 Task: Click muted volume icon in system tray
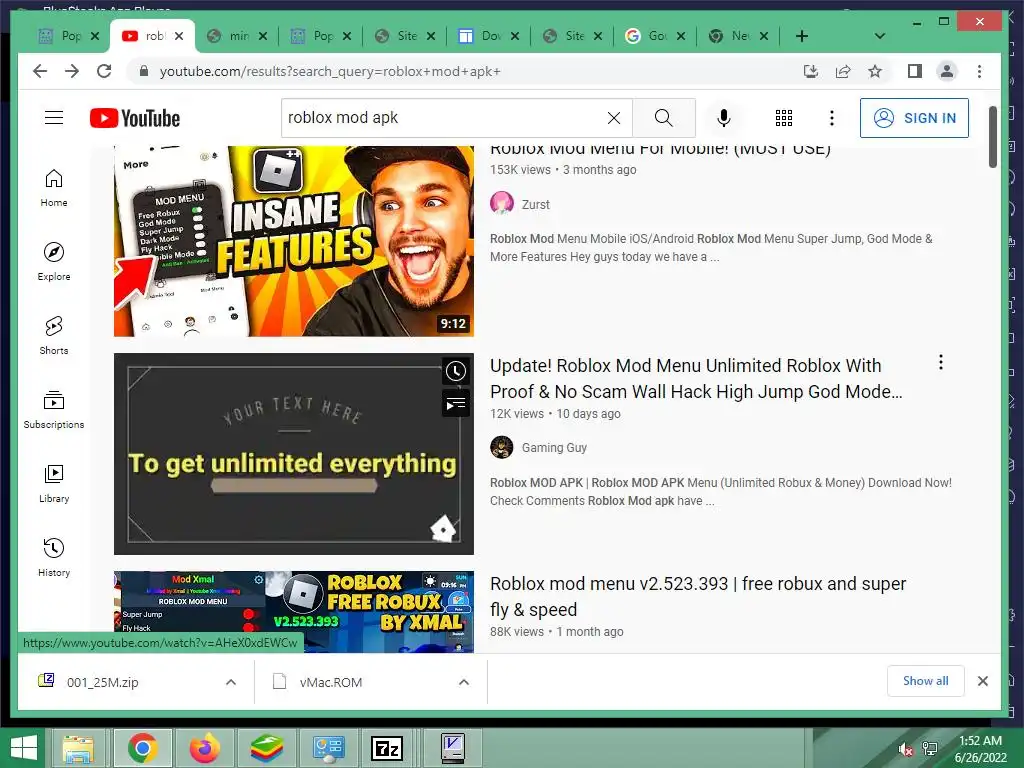click(x=905, y=750)
